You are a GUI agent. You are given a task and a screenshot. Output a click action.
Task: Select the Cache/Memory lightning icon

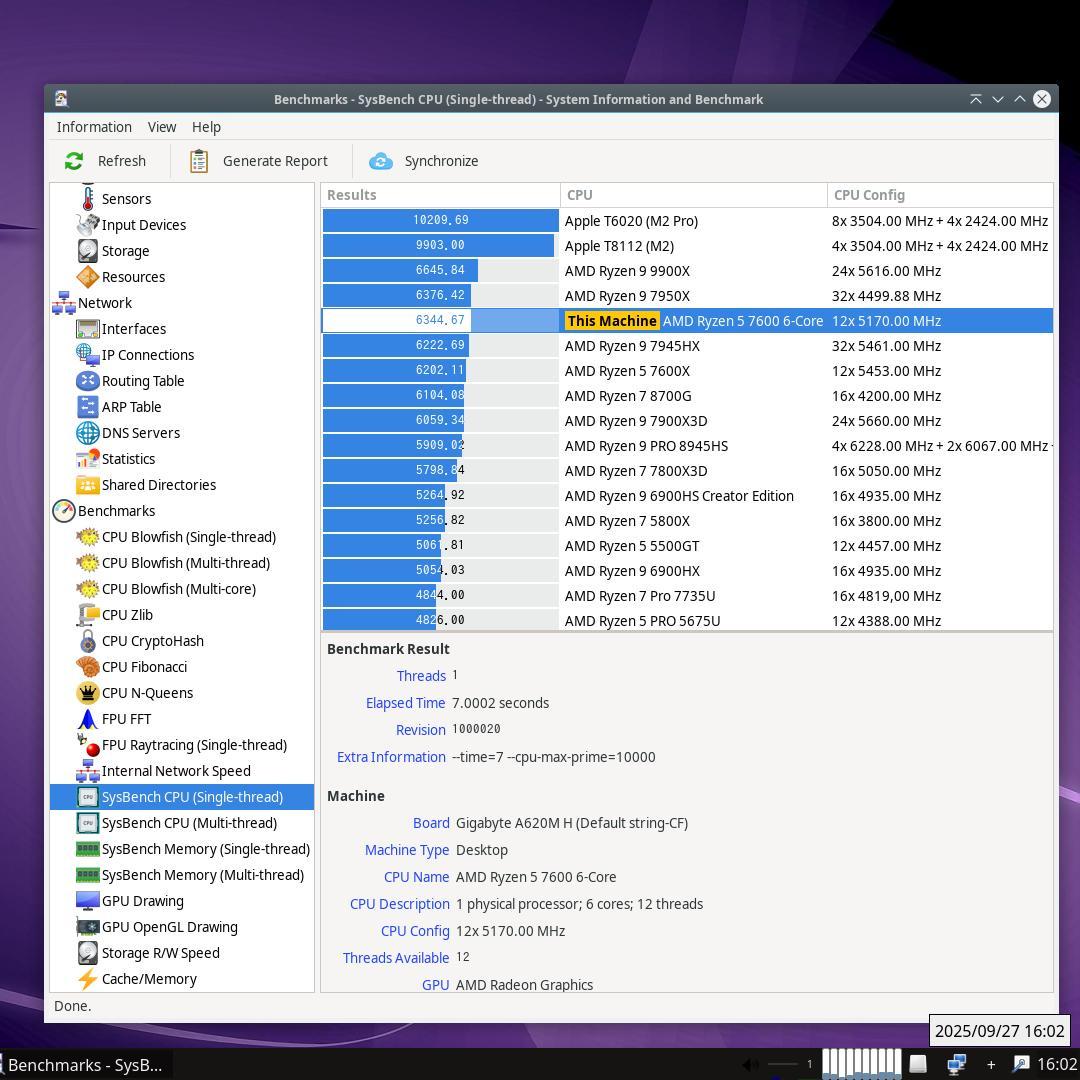88,979
